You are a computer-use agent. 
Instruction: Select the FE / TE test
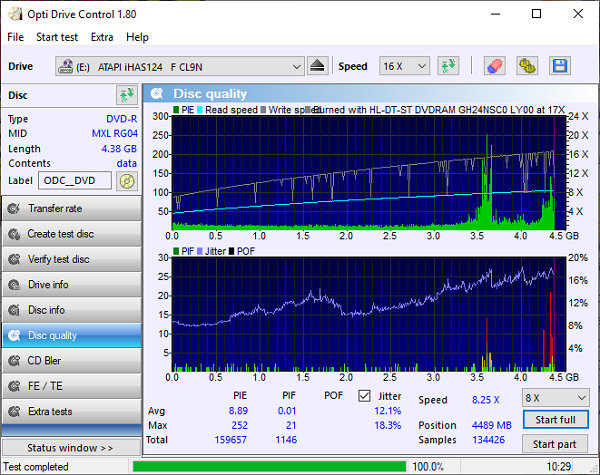[71, 386]
